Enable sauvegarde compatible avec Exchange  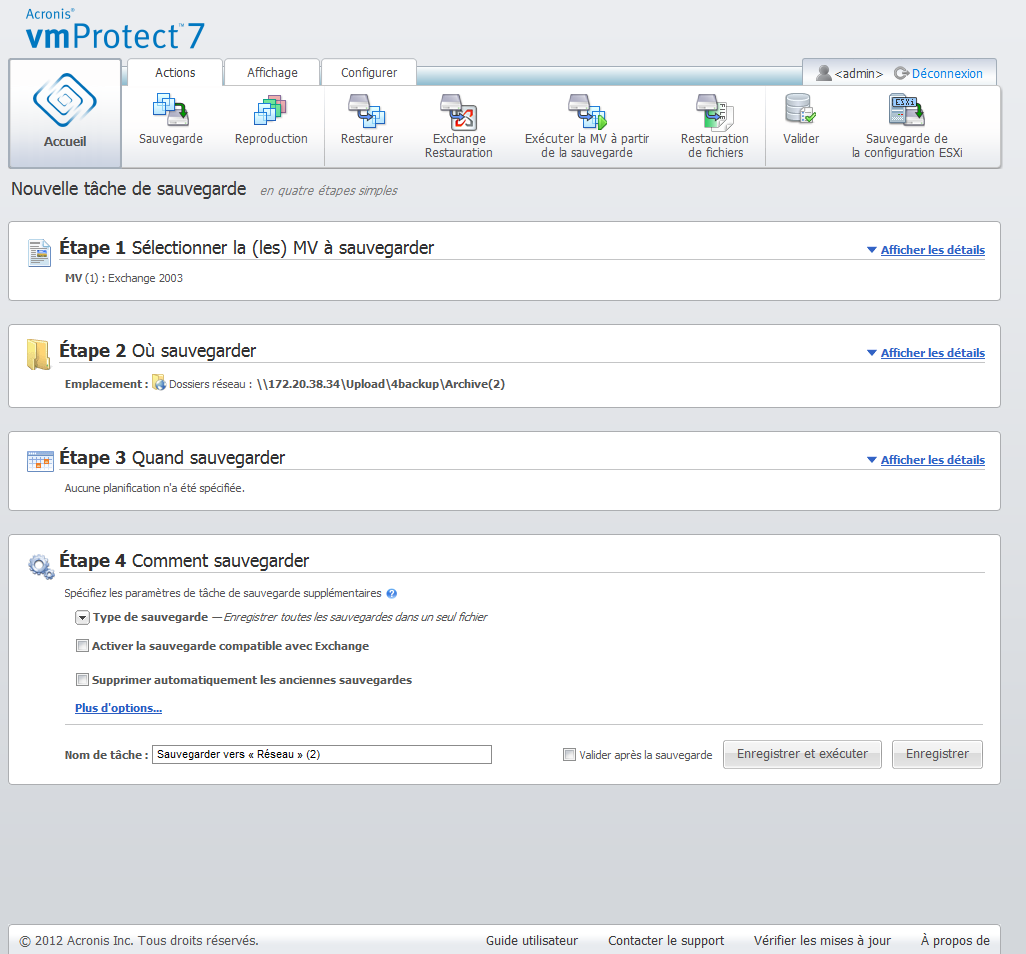coord(82,646)
